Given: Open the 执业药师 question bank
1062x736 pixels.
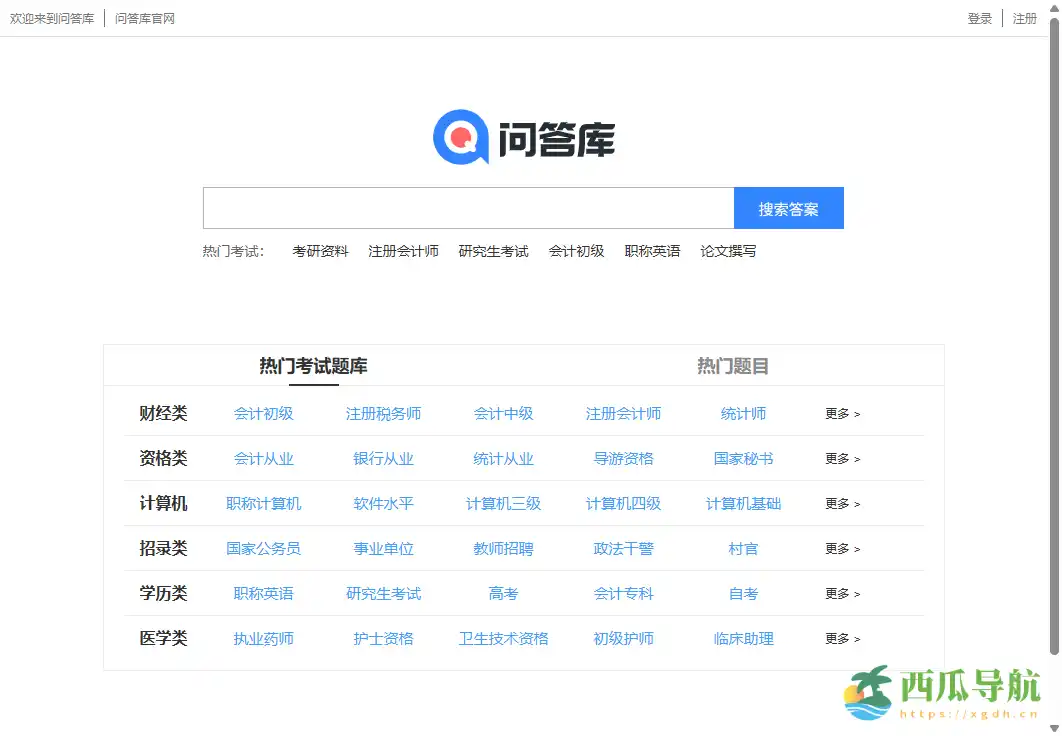Looking at the screenshot, I should tap(264, 638).
